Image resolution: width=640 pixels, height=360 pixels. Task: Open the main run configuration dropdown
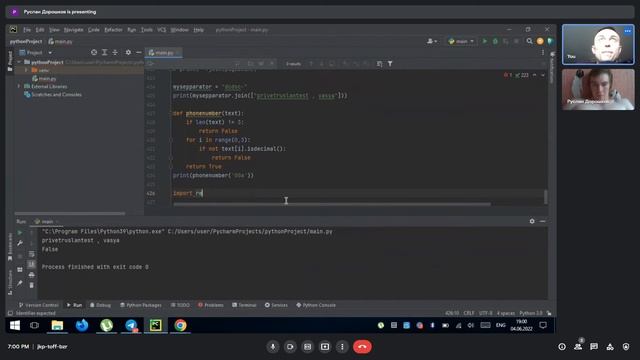461,41
